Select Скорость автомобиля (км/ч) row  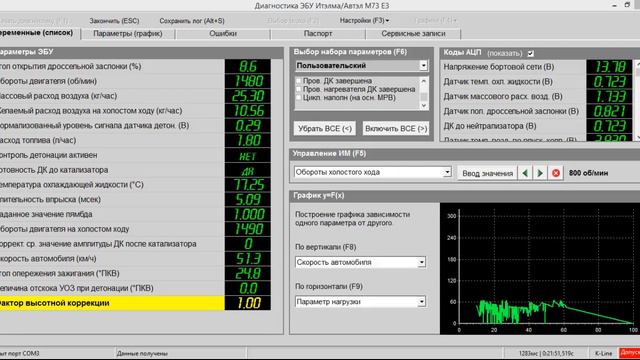135,259
